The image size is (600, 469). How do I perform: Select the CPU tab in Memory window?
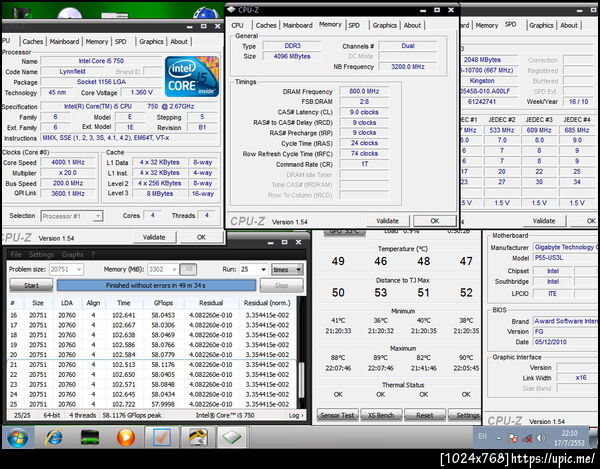coord(237,25)
